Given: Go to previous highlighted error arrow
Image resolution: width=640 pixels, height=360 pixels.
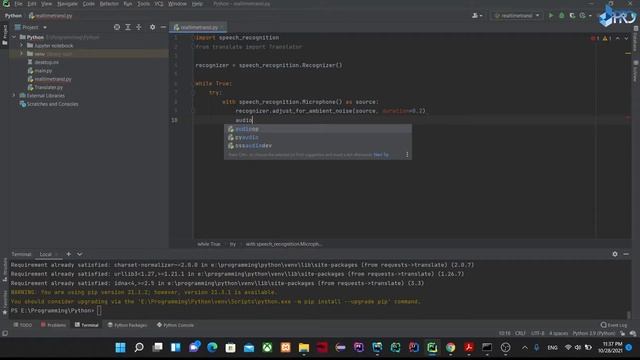Looking at the screenshot, I should click(618, 38).
